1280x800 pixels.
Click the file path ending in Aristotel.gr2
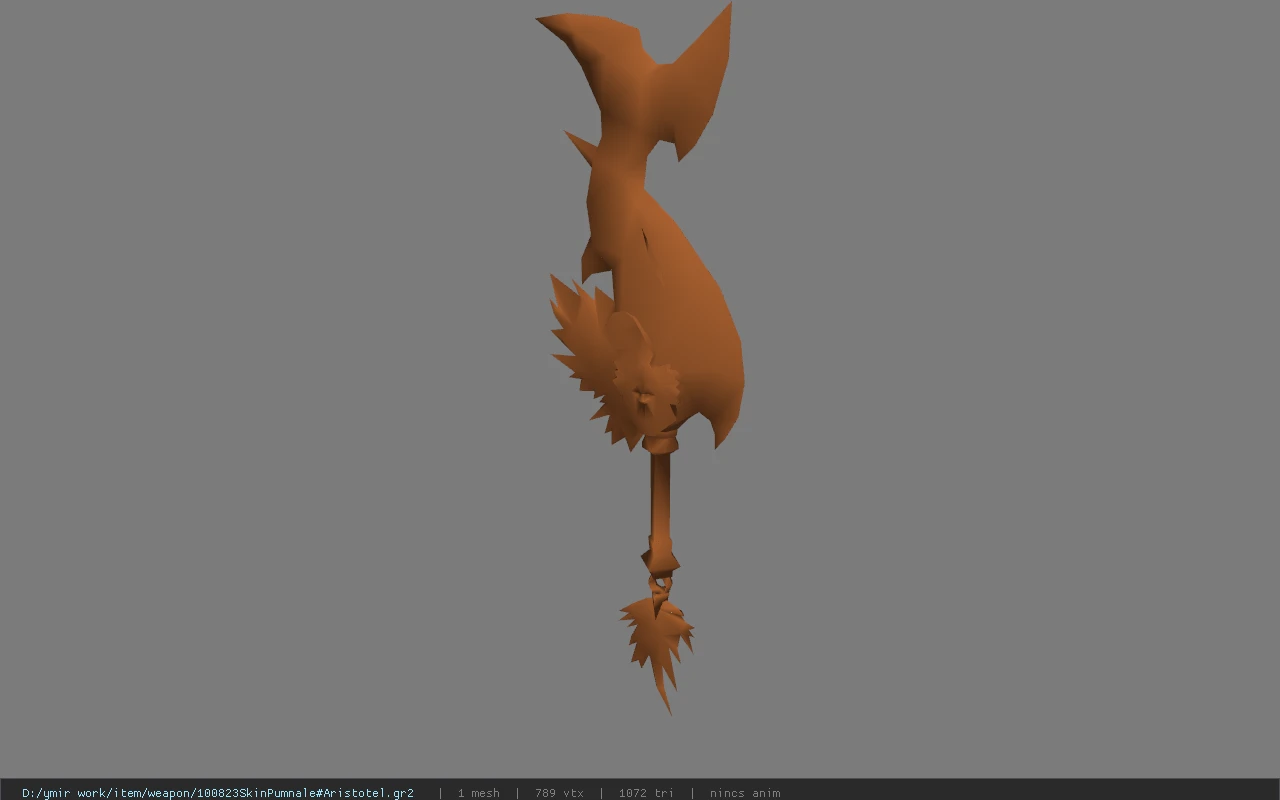point(218,793)
